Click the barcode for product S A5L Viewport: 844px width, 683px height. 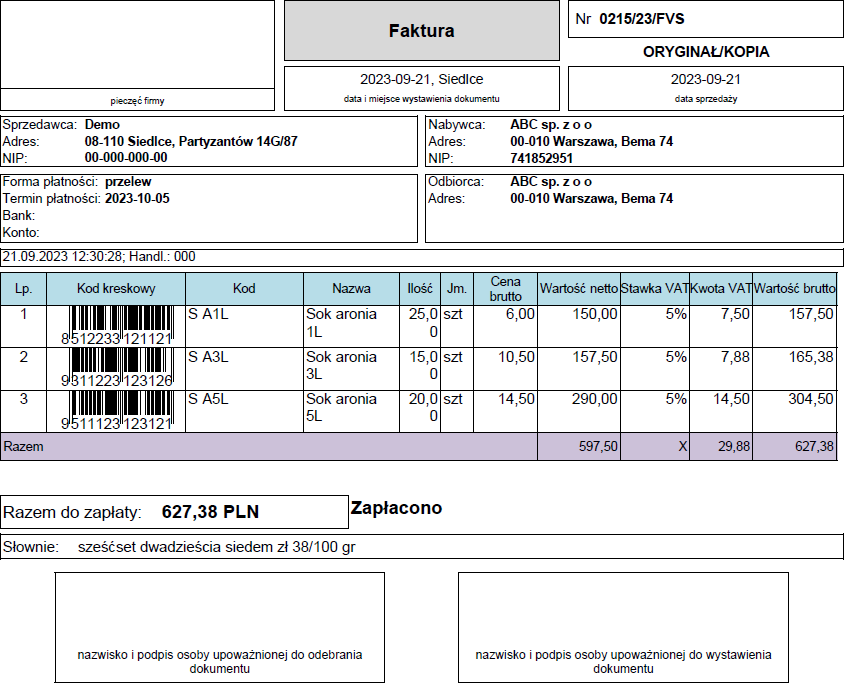point(115,410)
